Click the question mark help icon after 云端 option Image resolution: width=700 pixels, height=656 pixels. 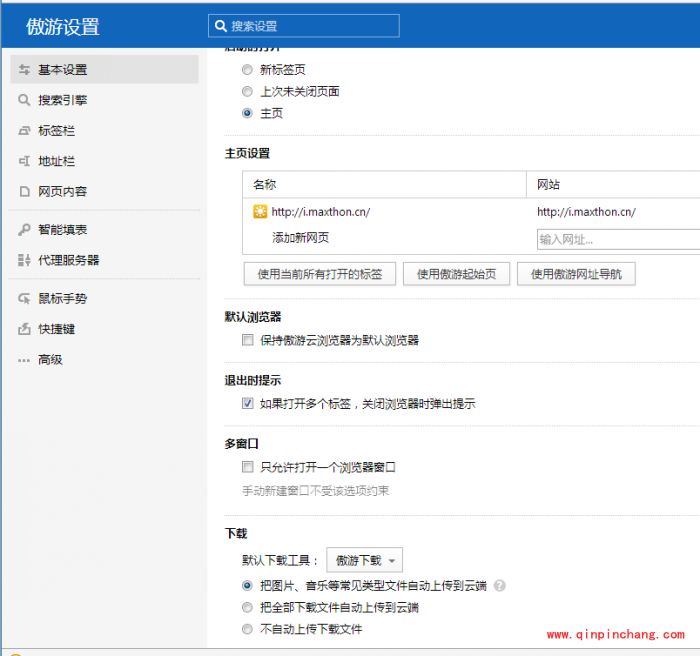point(500,585)
